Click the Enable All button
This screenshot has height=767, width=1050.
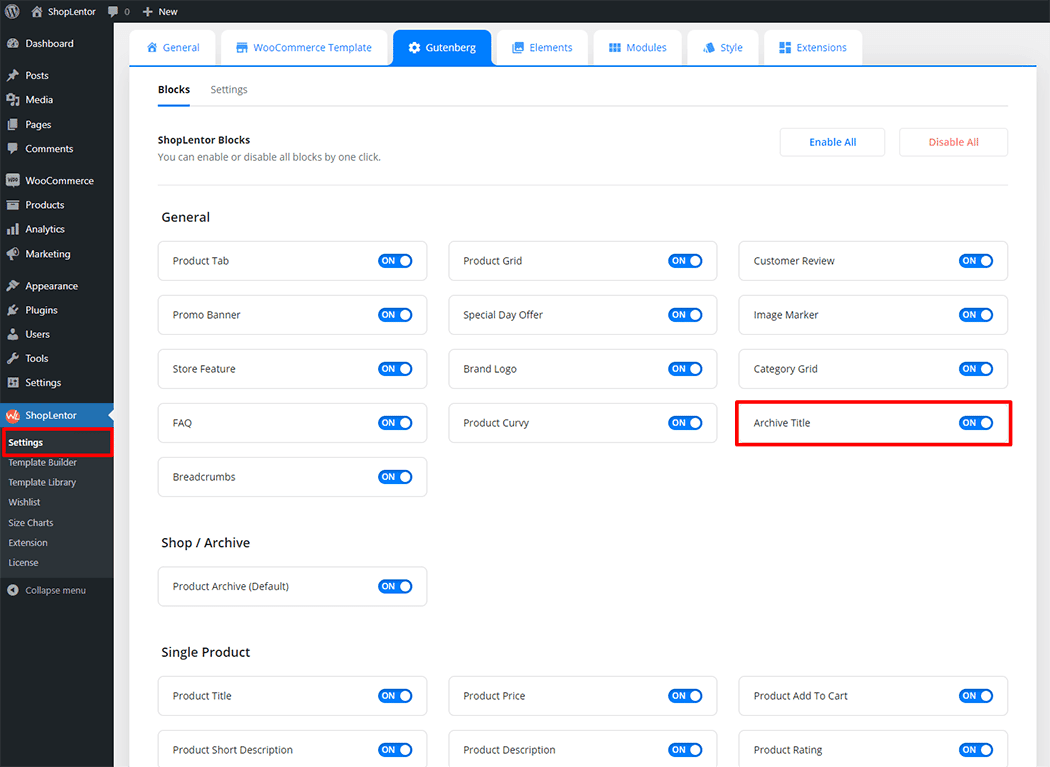(832, 142)
